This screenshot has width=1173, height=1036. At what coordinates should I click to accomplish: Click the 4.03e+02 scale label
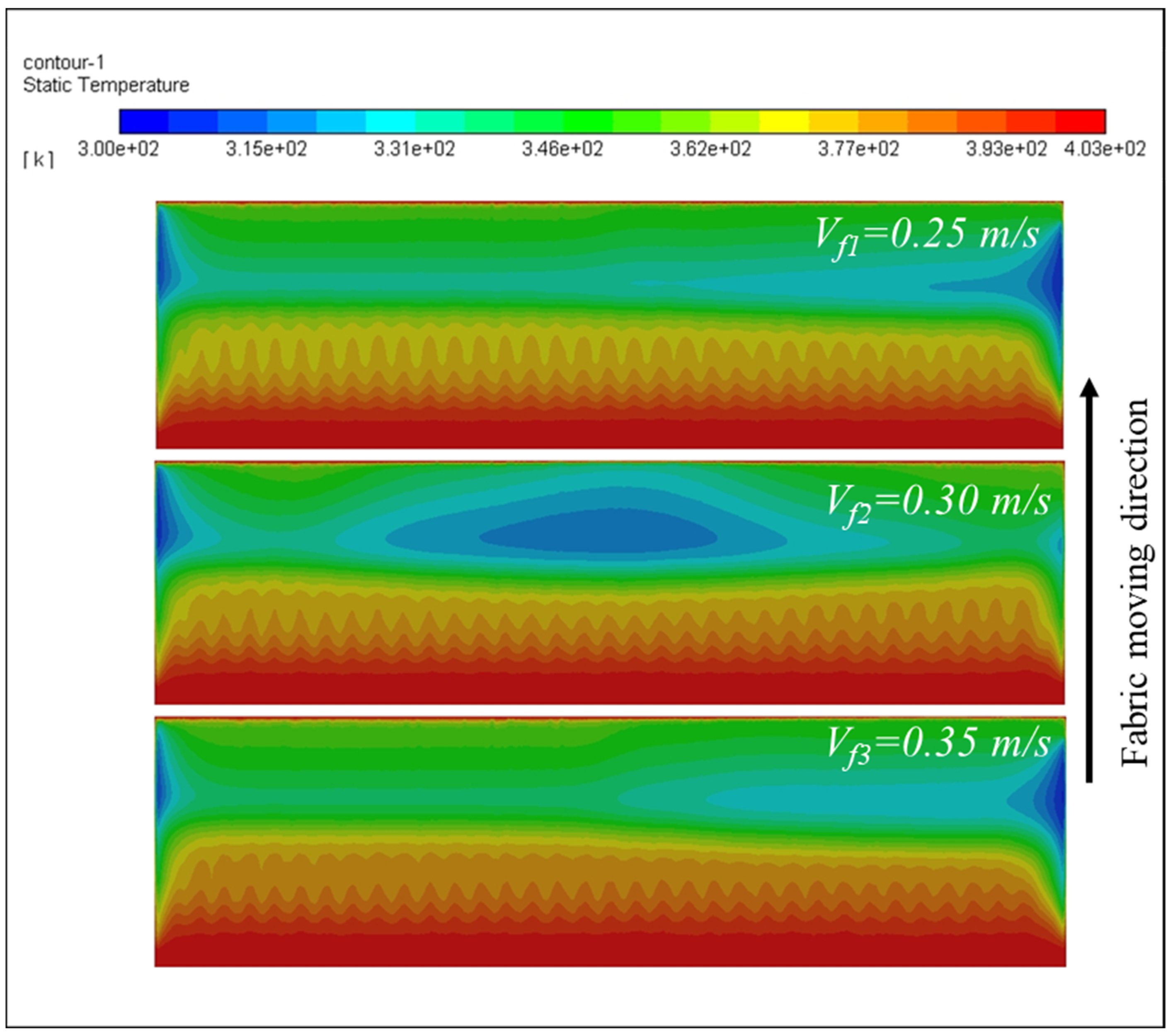pyautogui.click(x=1105, y=149)
